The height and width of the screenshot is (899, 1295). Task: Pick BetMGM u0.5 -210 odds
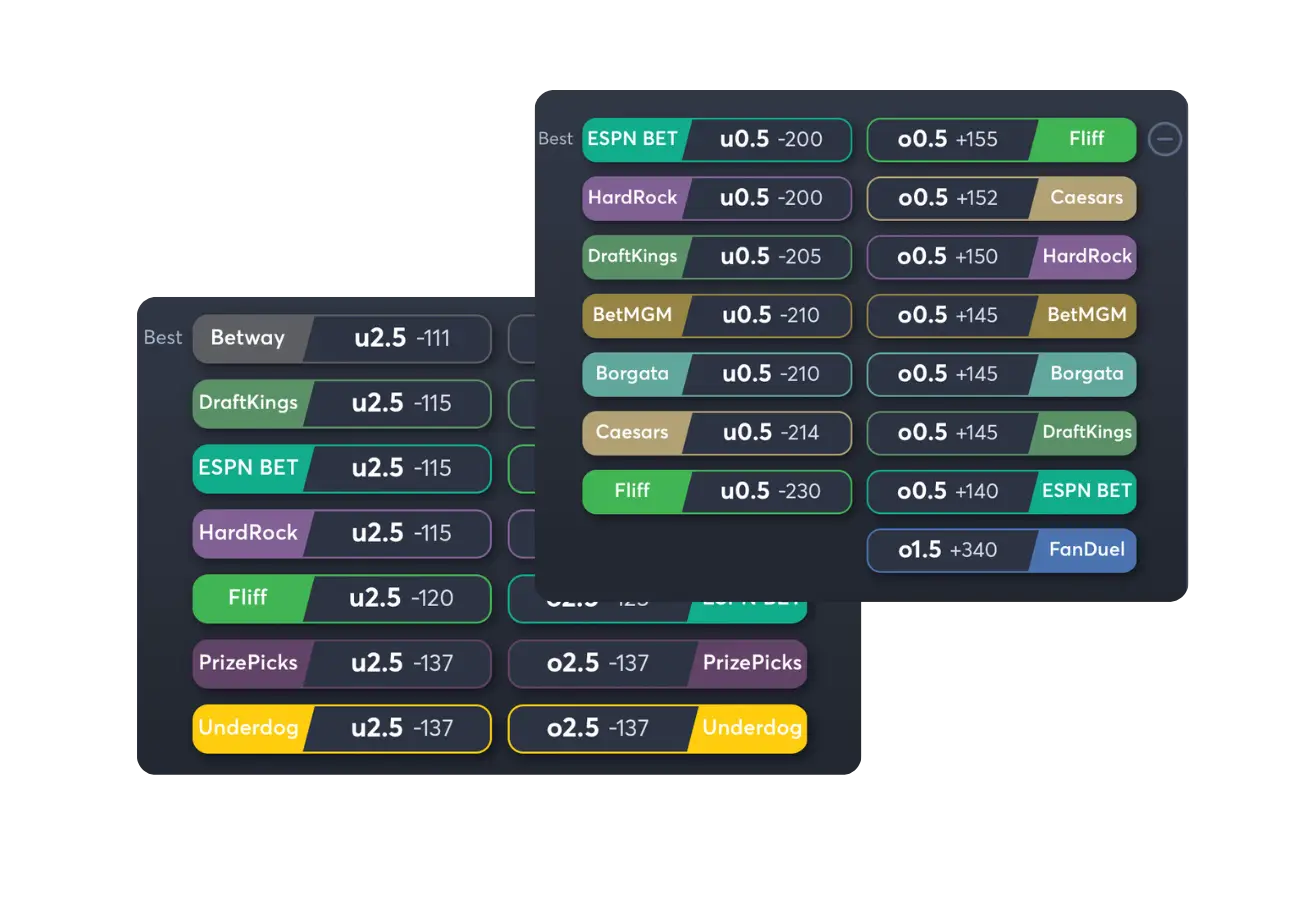tap(717, 315)
